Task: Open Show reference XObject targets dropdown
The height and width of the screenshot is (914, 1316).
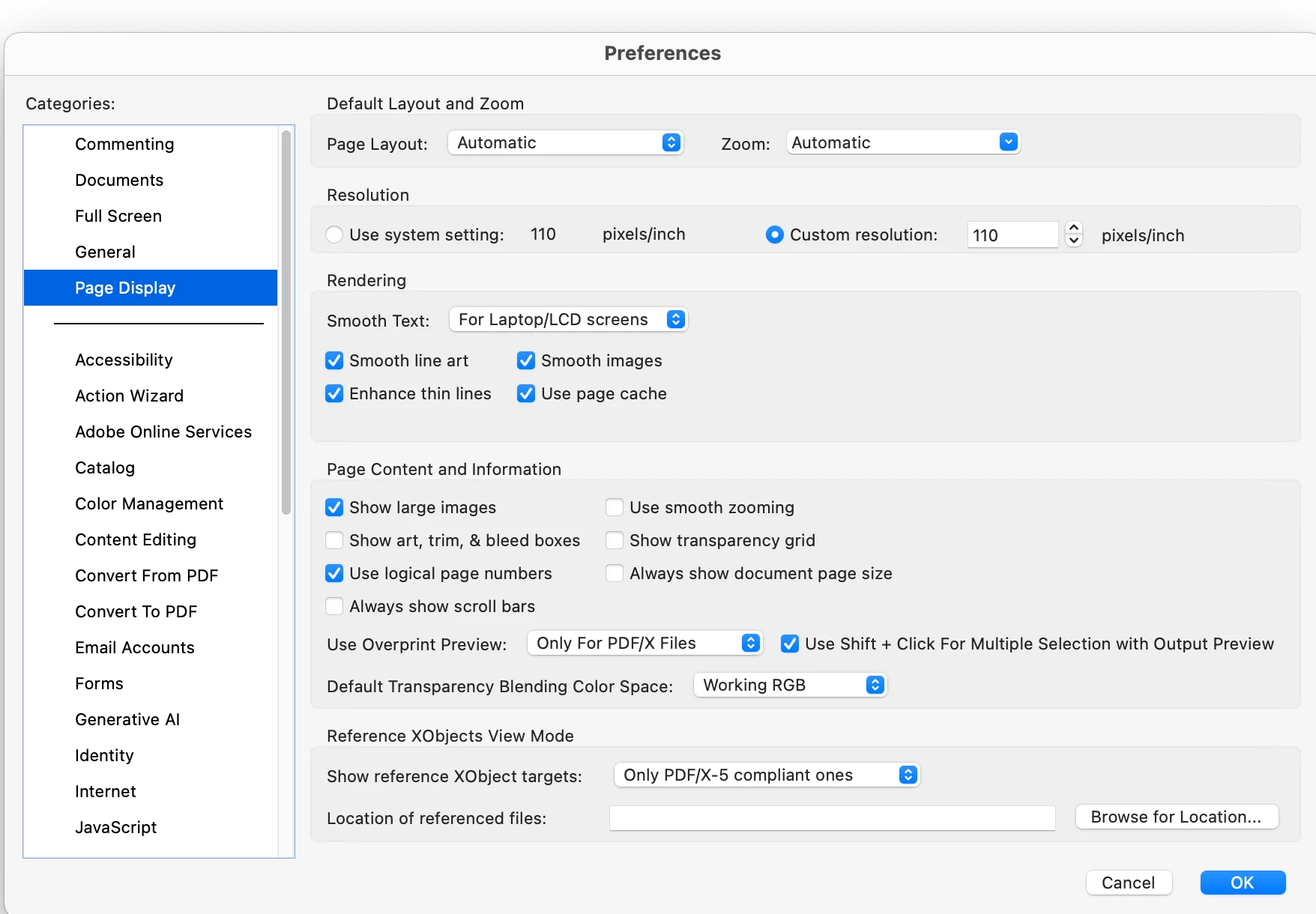Action: (x=766, y=775)
